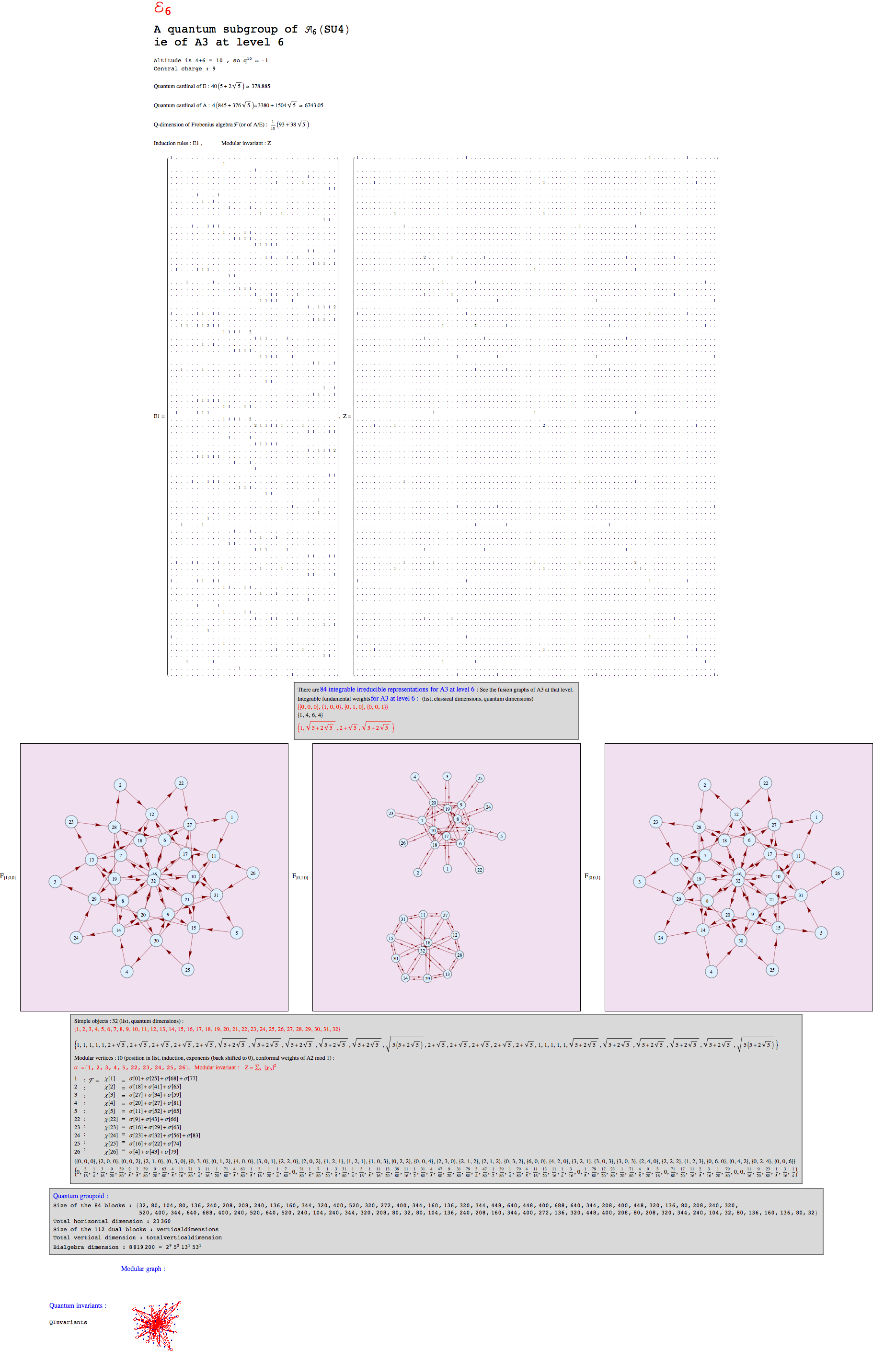Click the 'Central charge : 9' line
The height and width of the screenshot is (1372, 873).
pos(184,68)
